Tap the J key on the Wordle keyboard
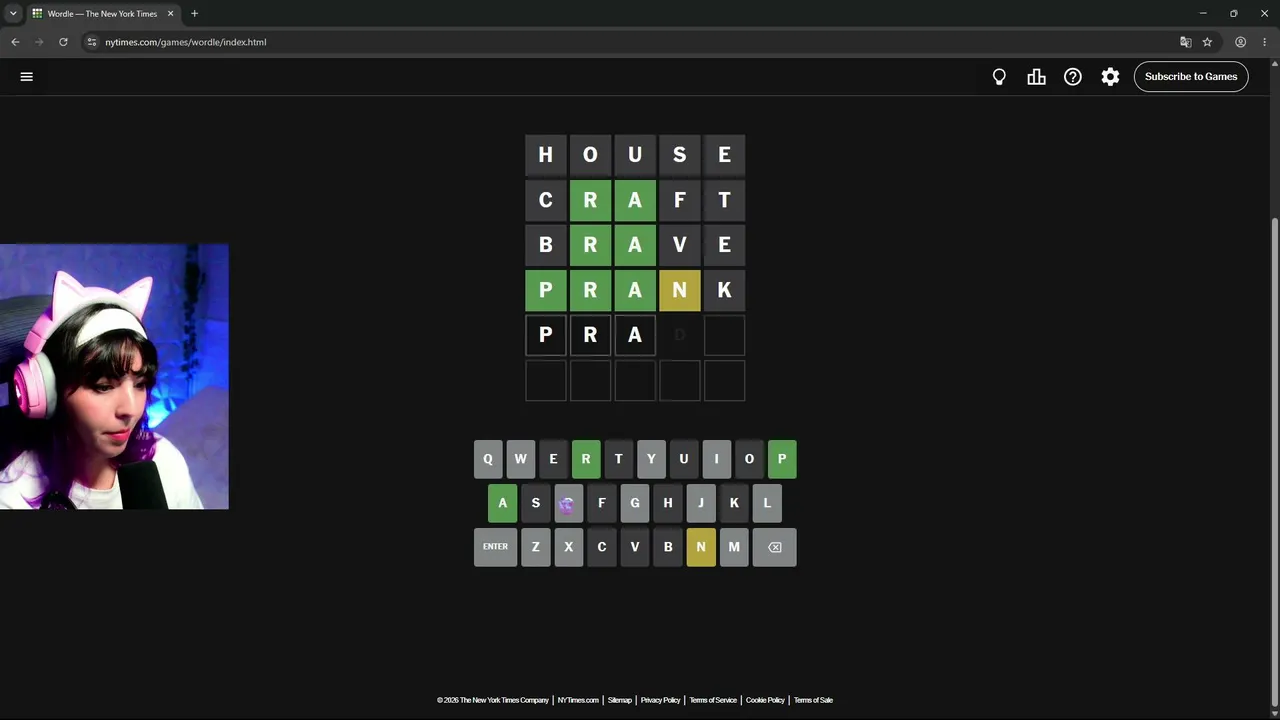1280x720 pixels. click(701, 503)
